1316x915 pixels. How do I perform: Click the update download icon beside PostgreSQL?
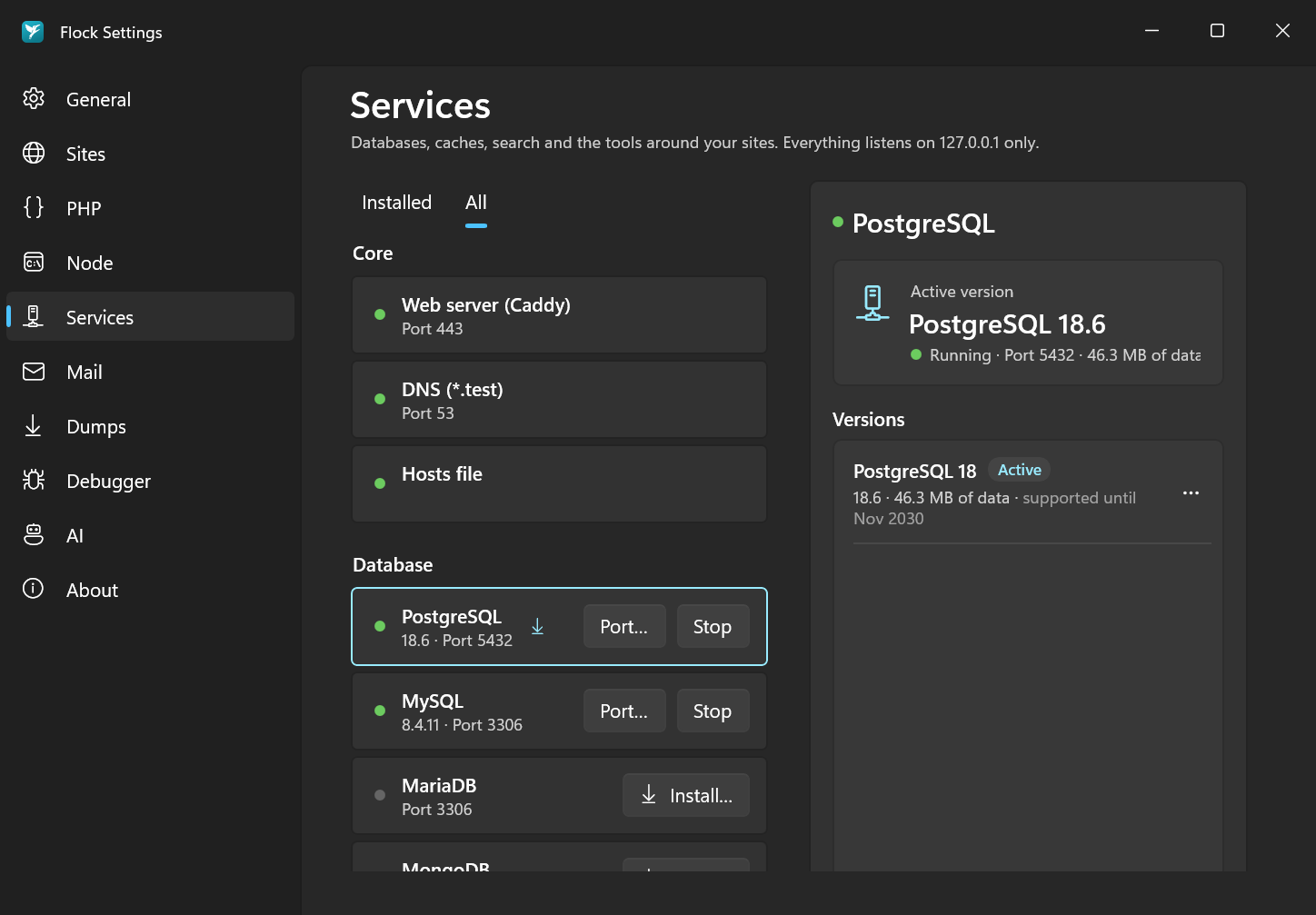coord(537,626)
